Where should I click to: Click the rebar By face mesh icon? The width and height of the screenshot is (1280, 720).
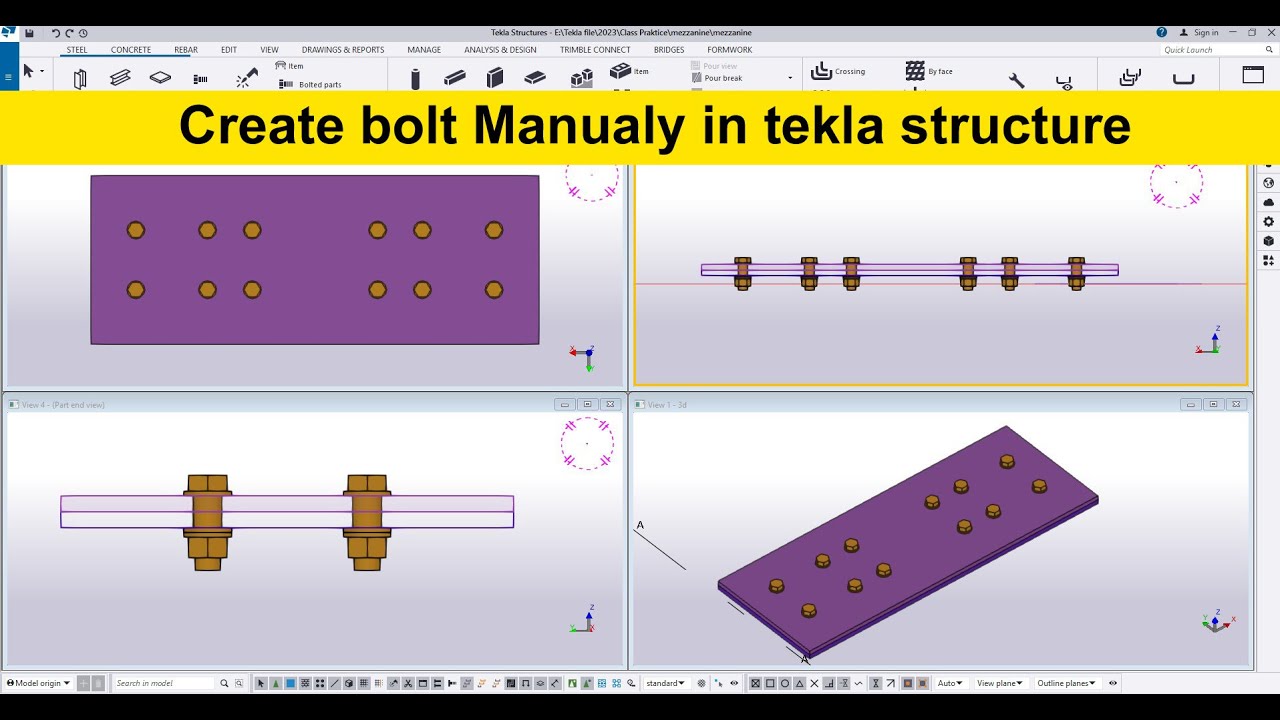(915, 71)
